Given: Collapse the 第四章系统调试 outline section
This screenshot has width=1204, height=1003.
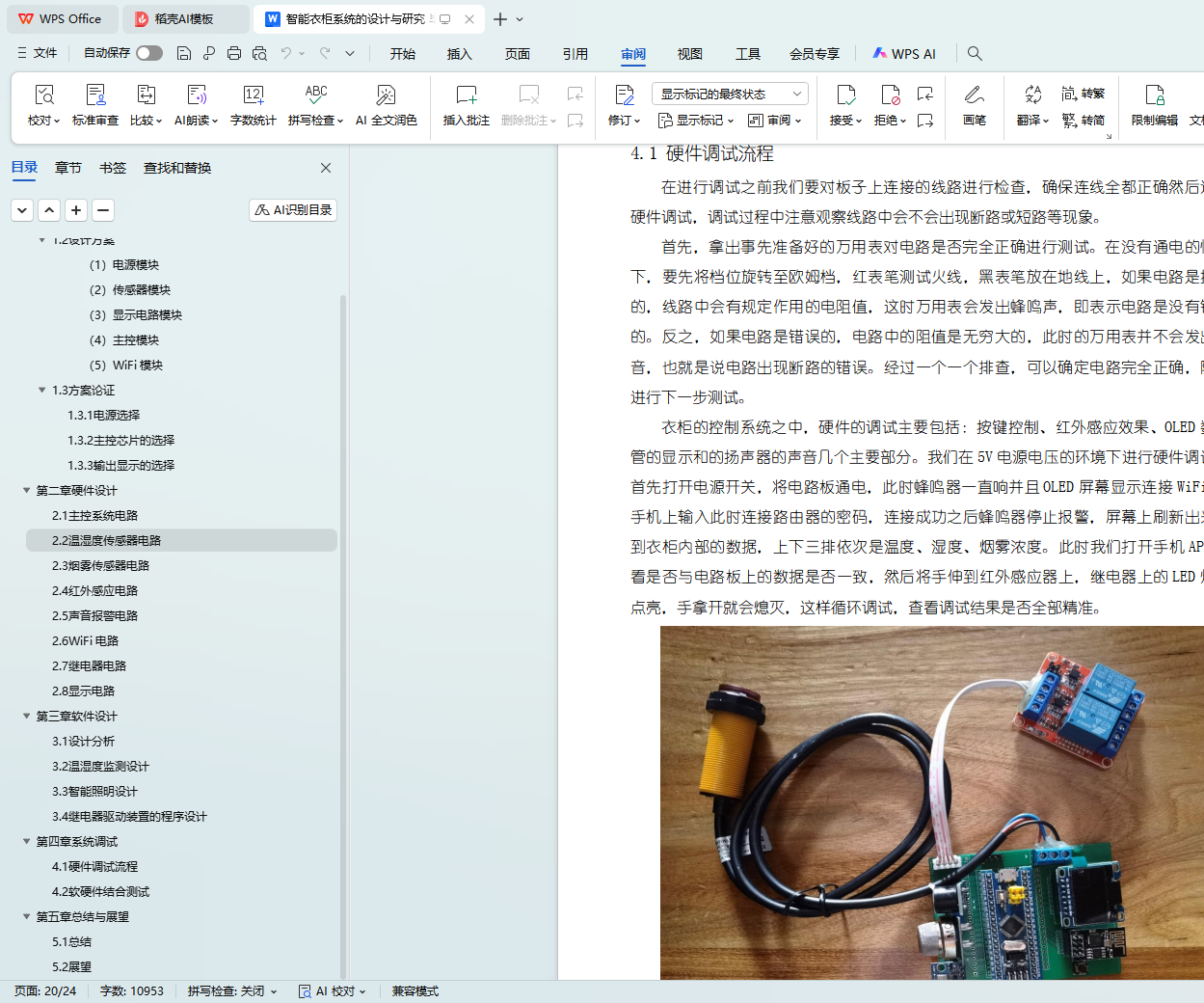Looking at the screenshot, I should click(27, 842).
